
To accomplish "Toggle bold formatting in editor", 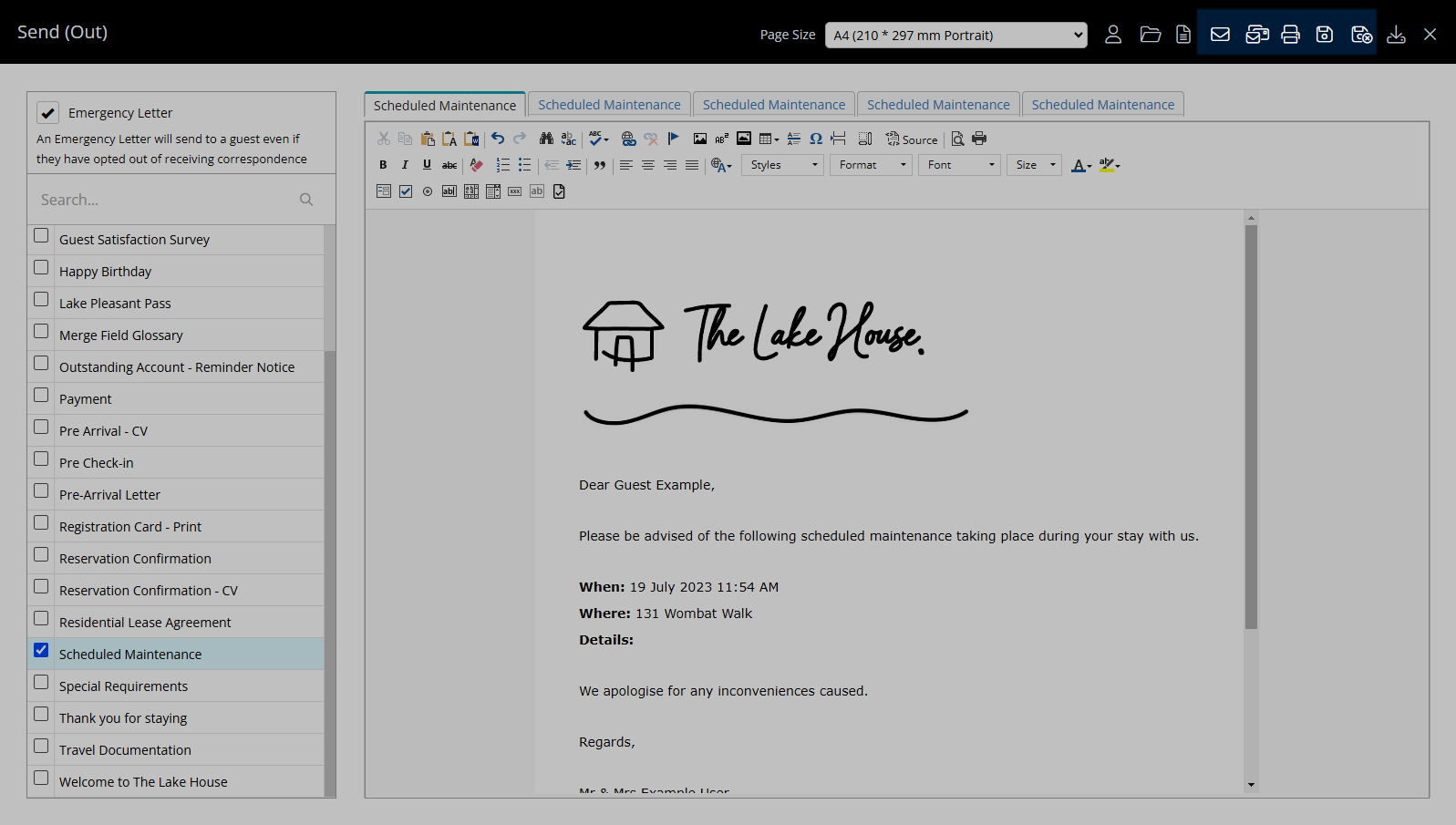I will coord(383,165).
